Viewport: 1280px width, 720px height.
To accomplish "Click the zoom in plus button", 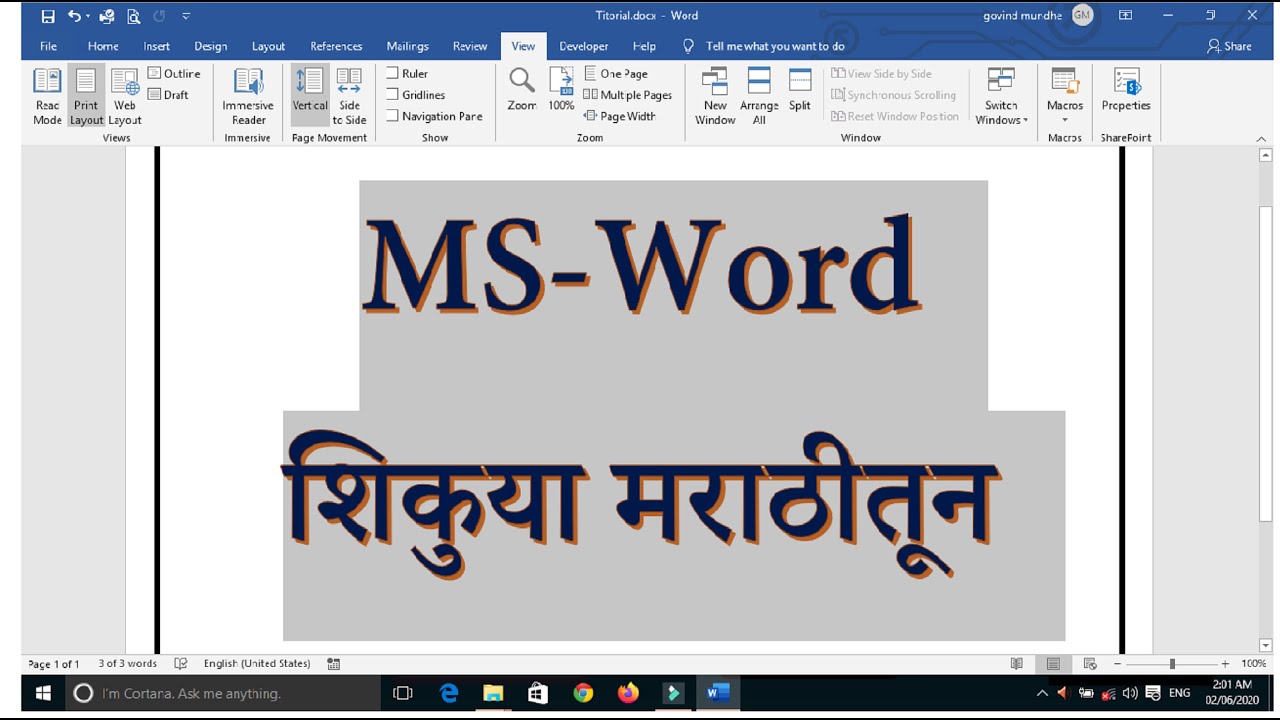I will coord(1225,664).
